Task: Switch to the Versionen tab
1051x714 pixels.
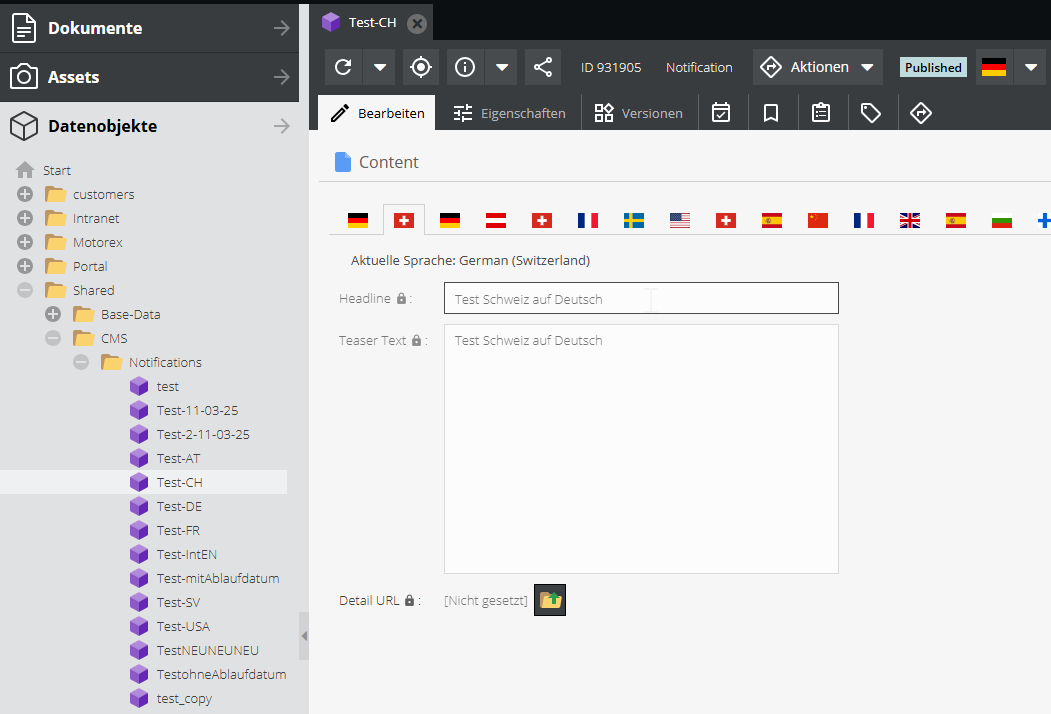Action: click(x=638, y=113)
